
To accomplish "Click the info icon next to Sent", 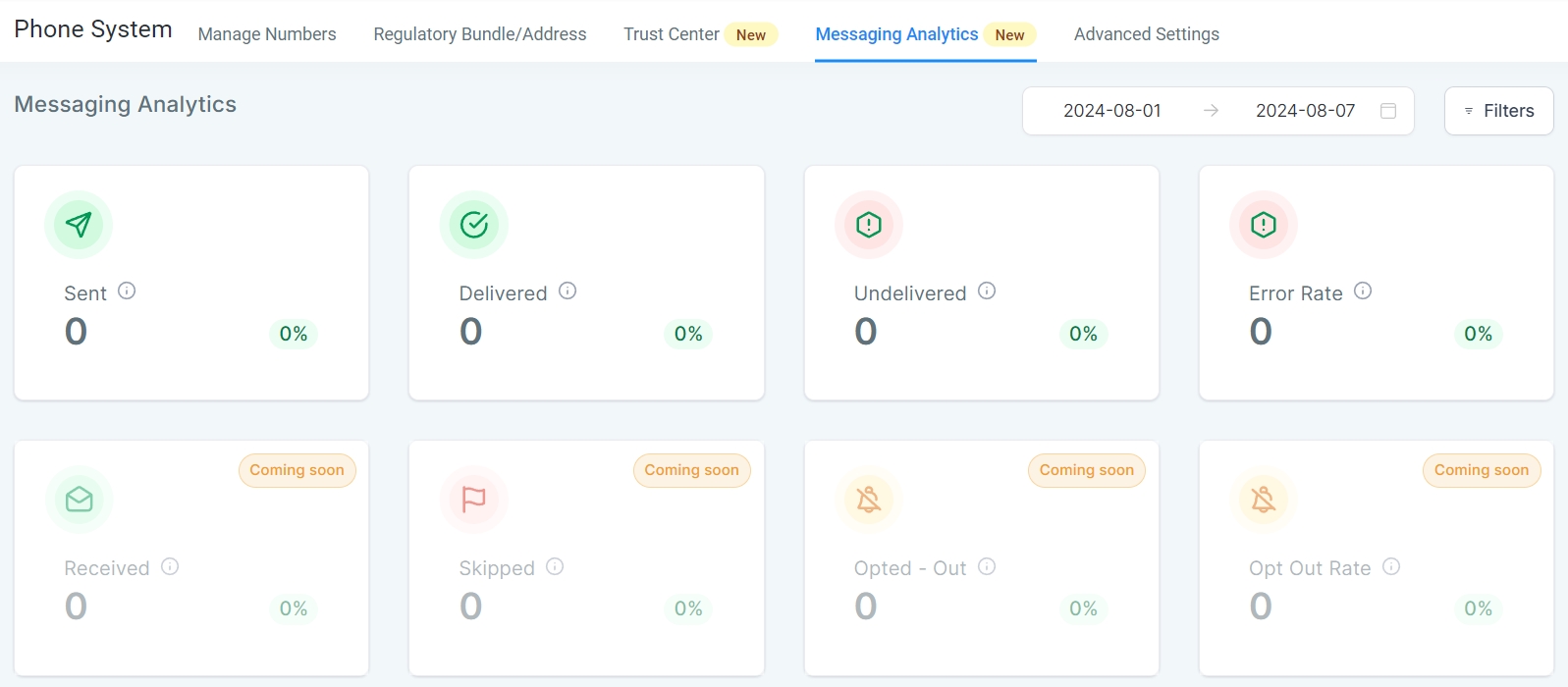I will (127, 291).
